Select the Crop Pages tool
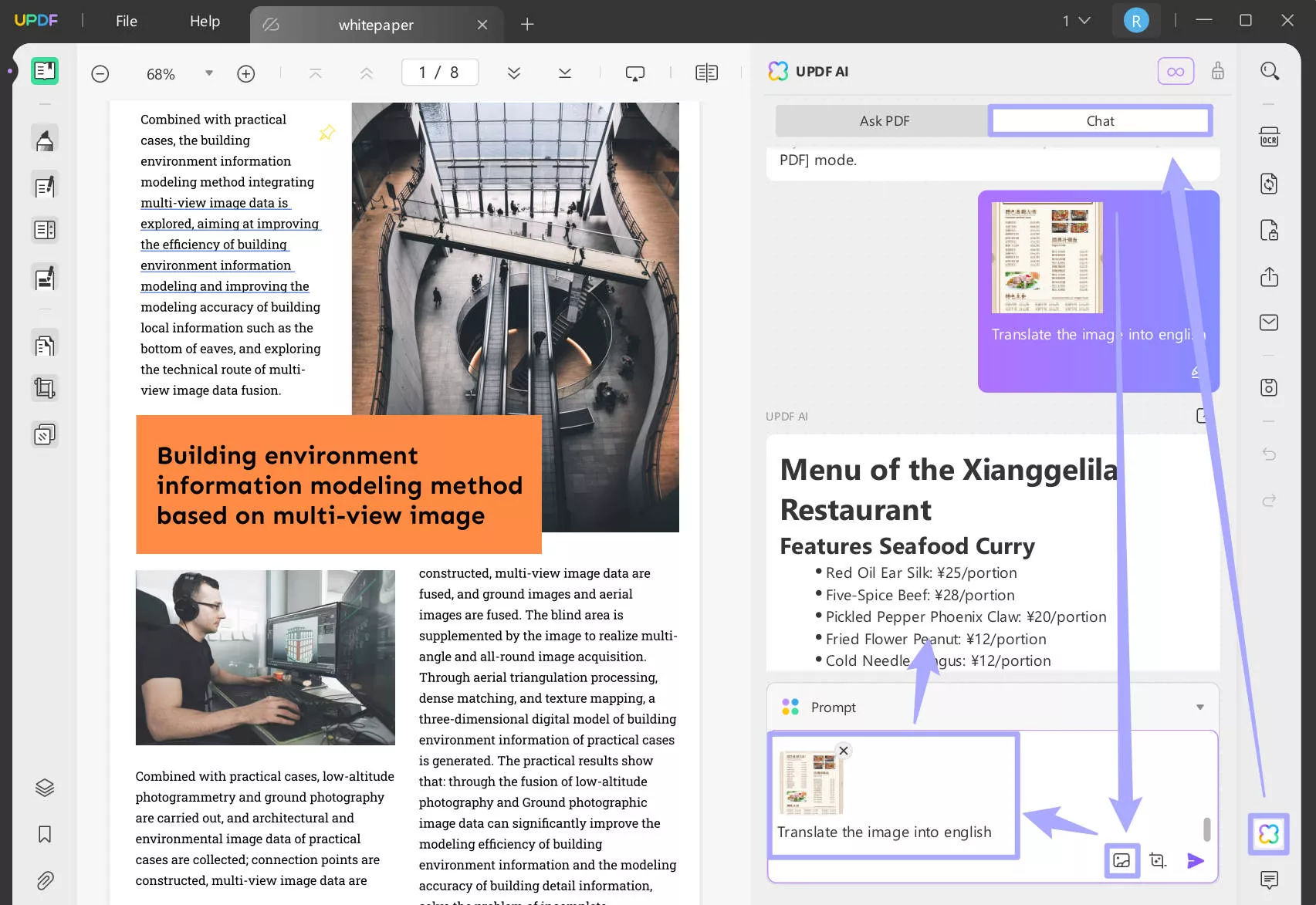Viewport: 1316px width, 905px height. (45, 388)
